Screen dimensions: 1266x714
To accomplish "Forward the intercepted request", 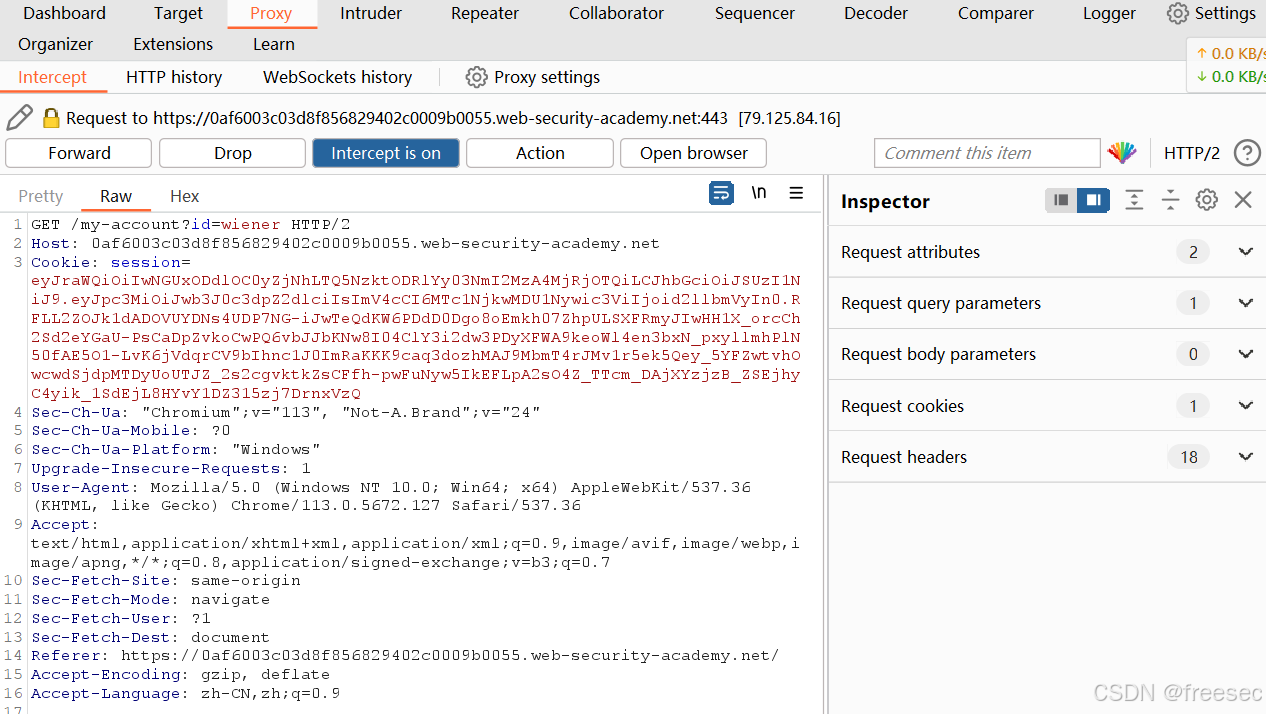I will tap(79, 153).
